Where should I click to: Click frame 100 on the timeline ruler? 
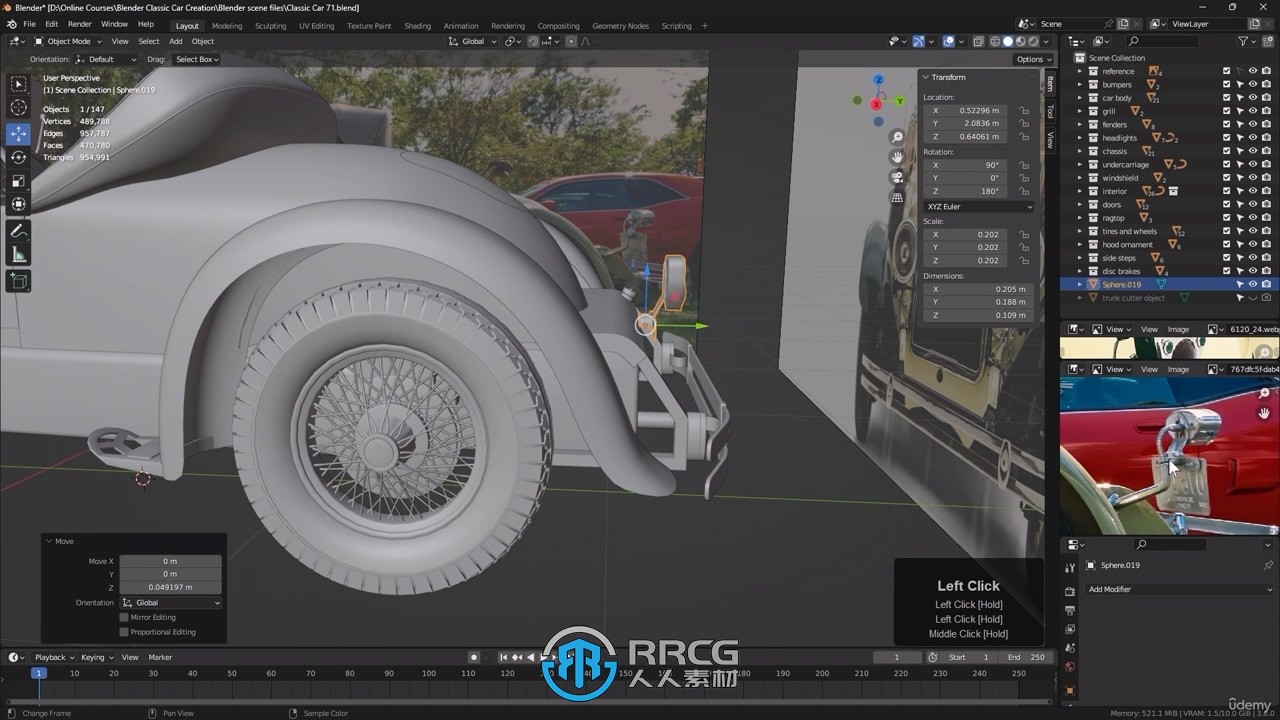click(428, 673)
